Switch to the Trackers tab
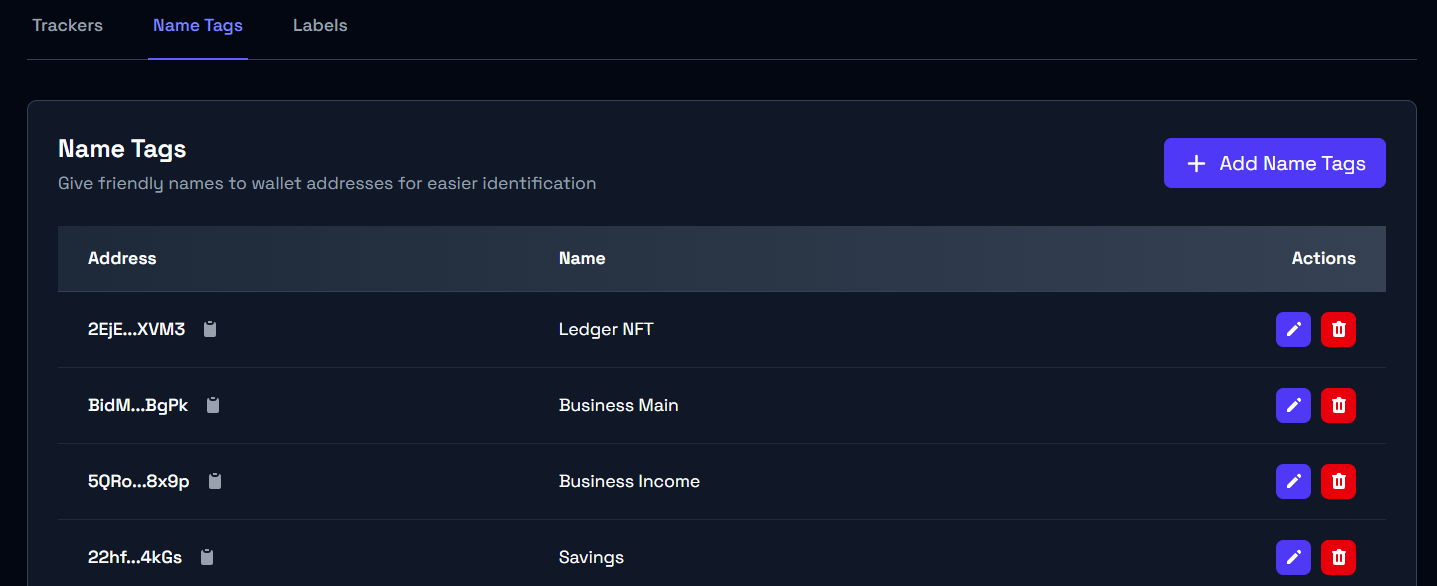Viewport: 1437px width, 586px height. (x=67, y=26)
